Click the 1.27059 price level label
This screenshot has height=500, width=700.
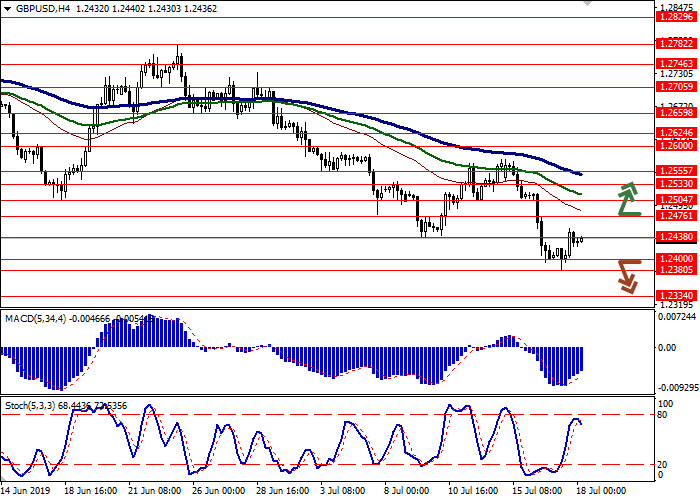coord(676,87)
